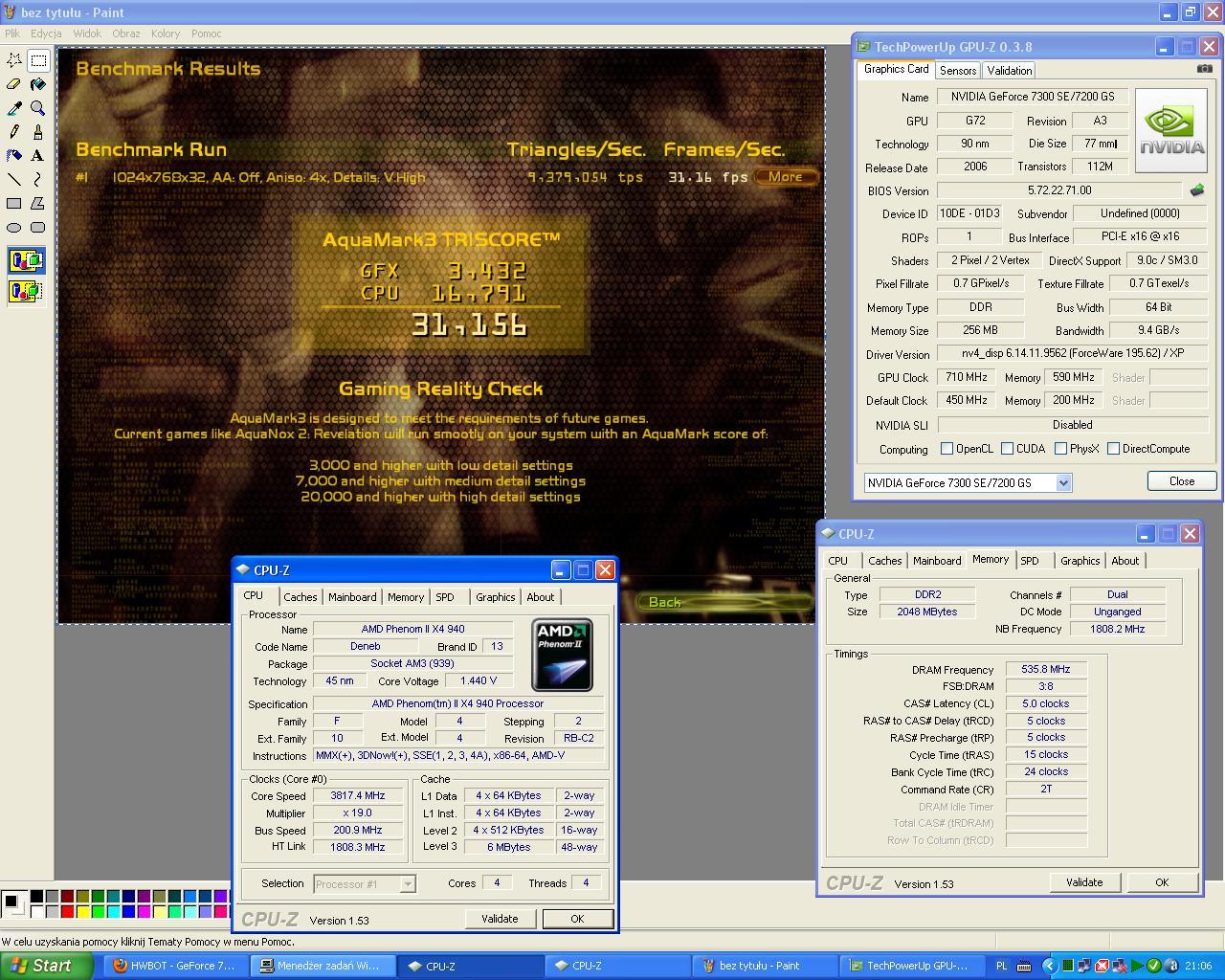Expand hidden system tray icons arrow
Viewport: 1225px width, 980px height.
coord(1049,966)
